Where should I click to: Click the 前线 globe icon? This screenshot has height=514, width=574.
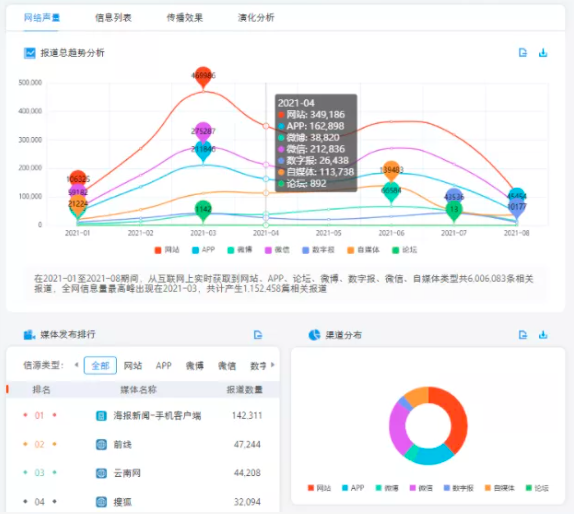pos(101,444)
